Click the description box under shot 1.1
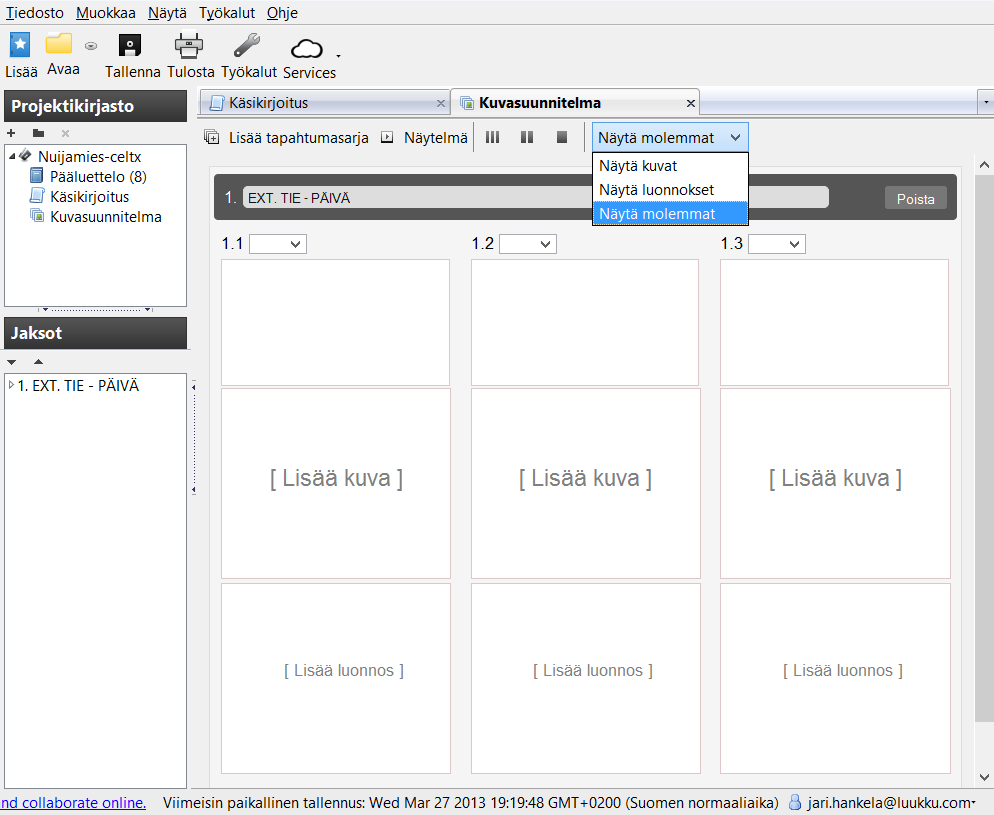 (x=335, y=322)
